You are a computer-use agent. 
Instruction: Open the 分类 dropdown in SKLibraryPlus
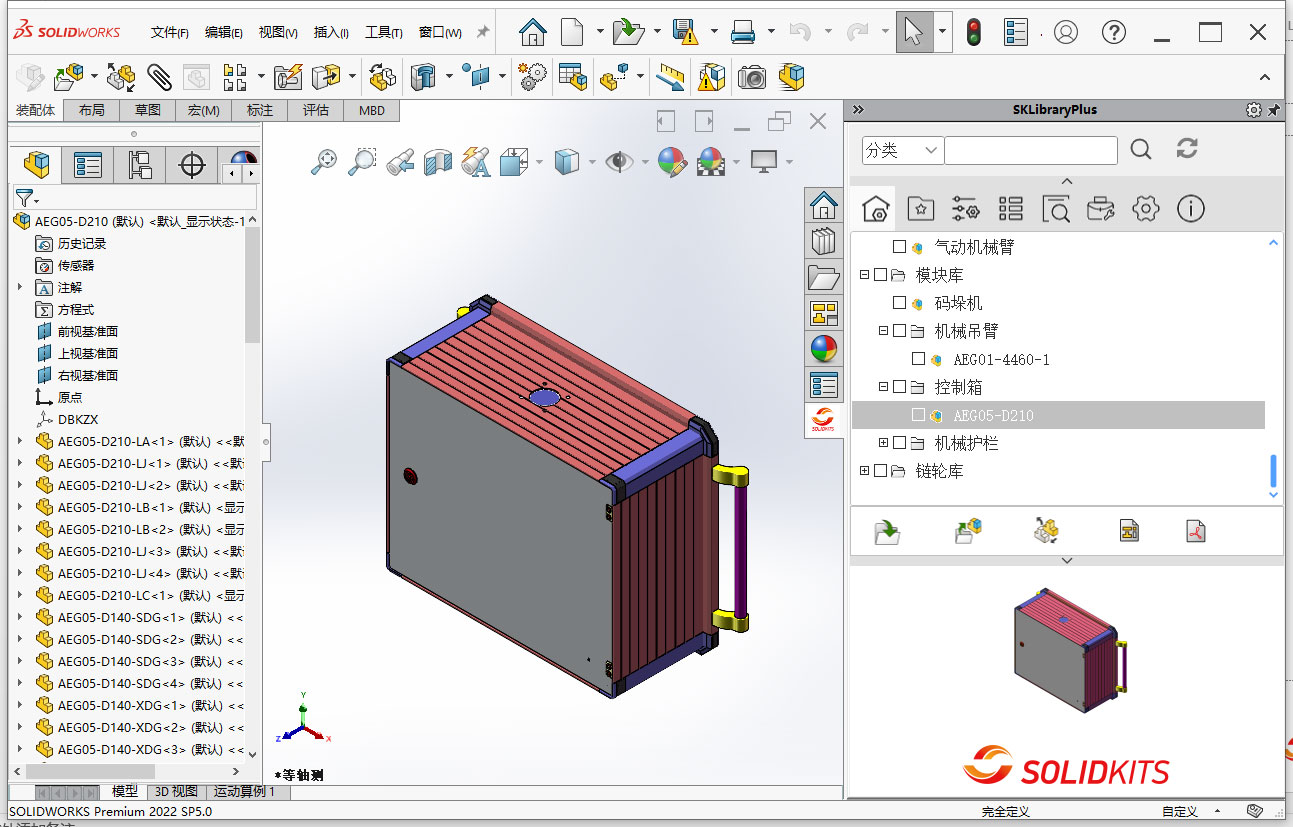(x=900, y=150)
